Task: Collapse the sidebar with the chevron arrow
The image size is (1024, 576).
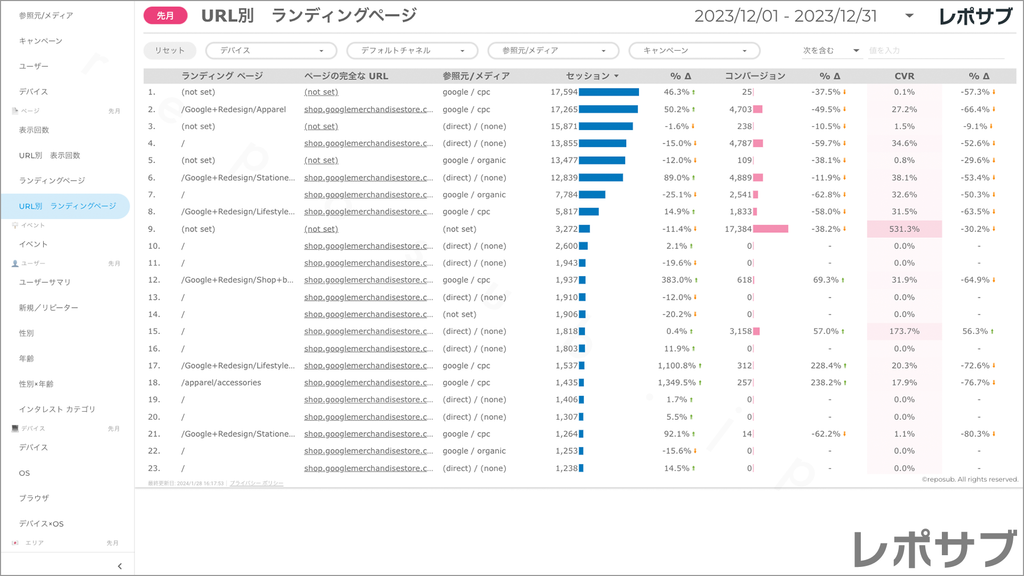Action: tap(120, 566)
